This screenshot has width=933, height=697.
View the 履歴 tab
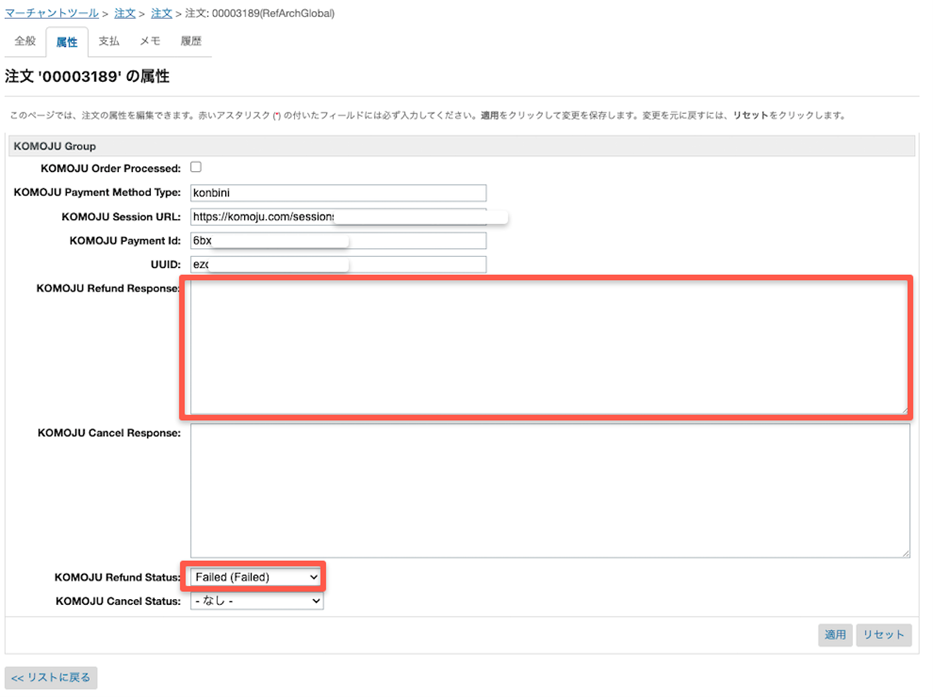pyautogui.click(x=190, y=42)
